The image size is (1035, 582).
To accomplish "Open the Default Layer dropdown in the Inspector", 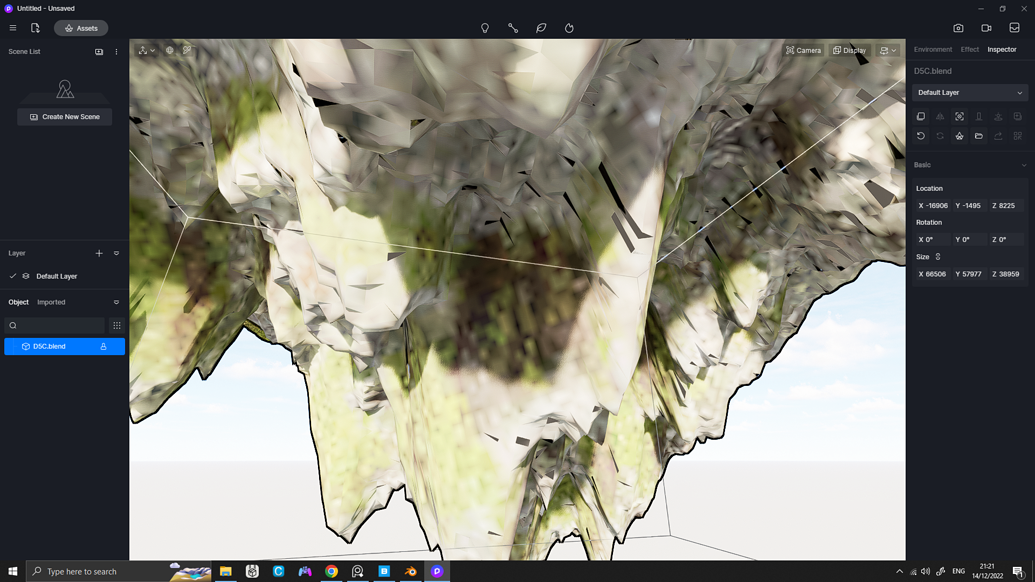I will [x=969, y=92].
